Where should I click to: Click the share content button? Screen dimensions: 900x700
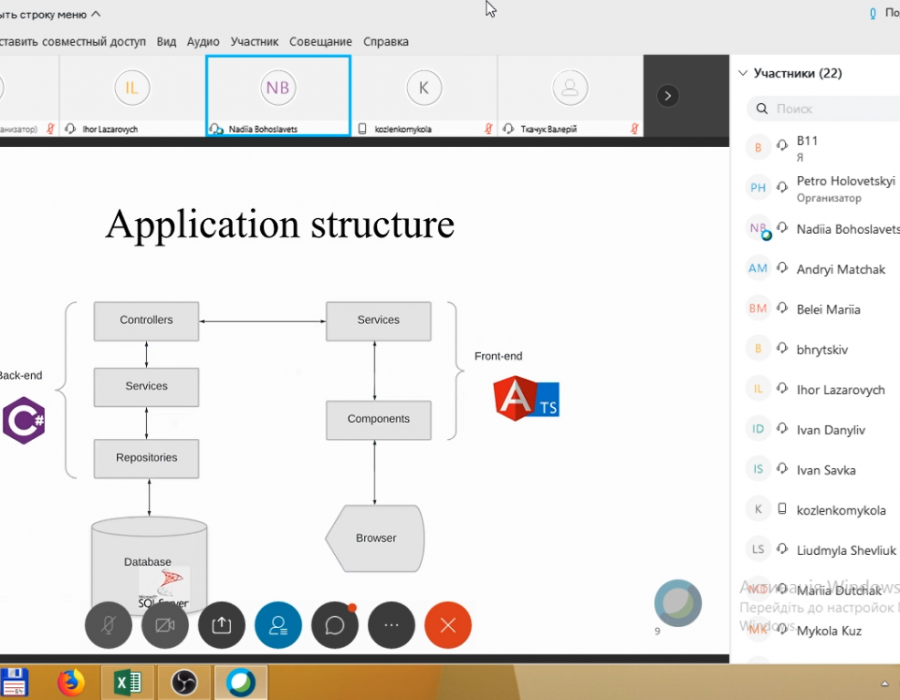tap(222, 626)
